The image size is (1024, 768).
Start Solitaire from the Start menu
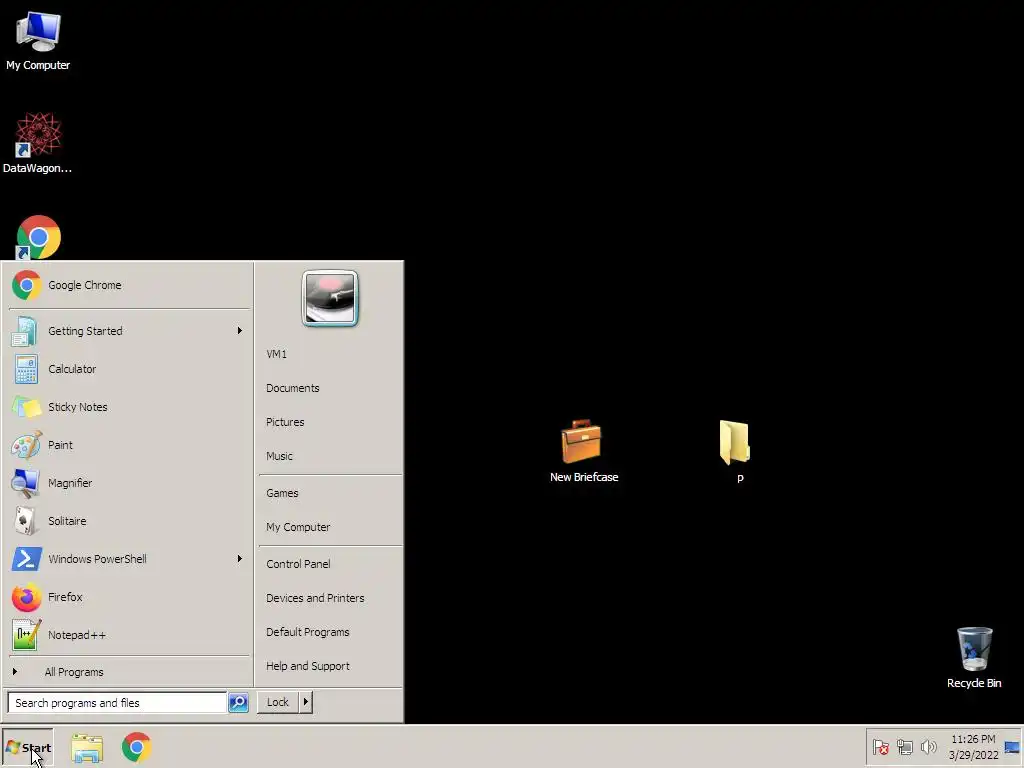pos(129,521)
